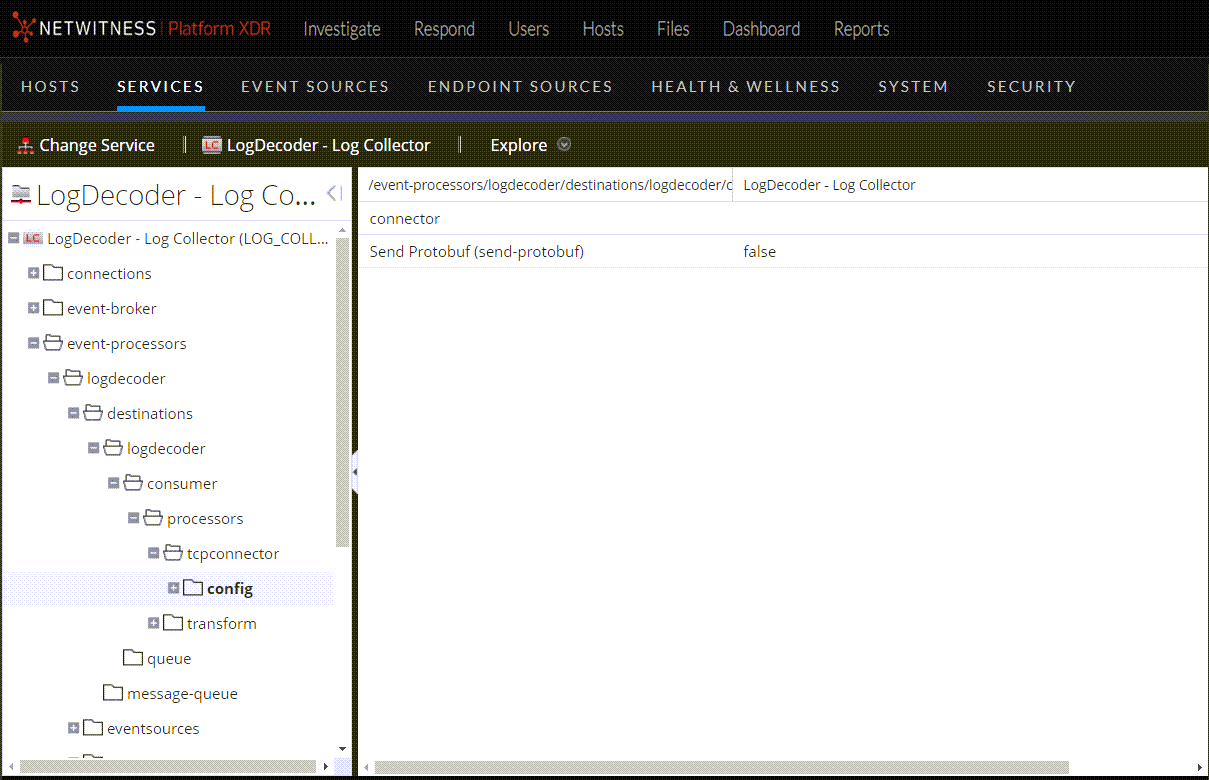Viewport: 1209px width, 780px height.
Task: Click the queue folder icon
Action: point(133,658)
